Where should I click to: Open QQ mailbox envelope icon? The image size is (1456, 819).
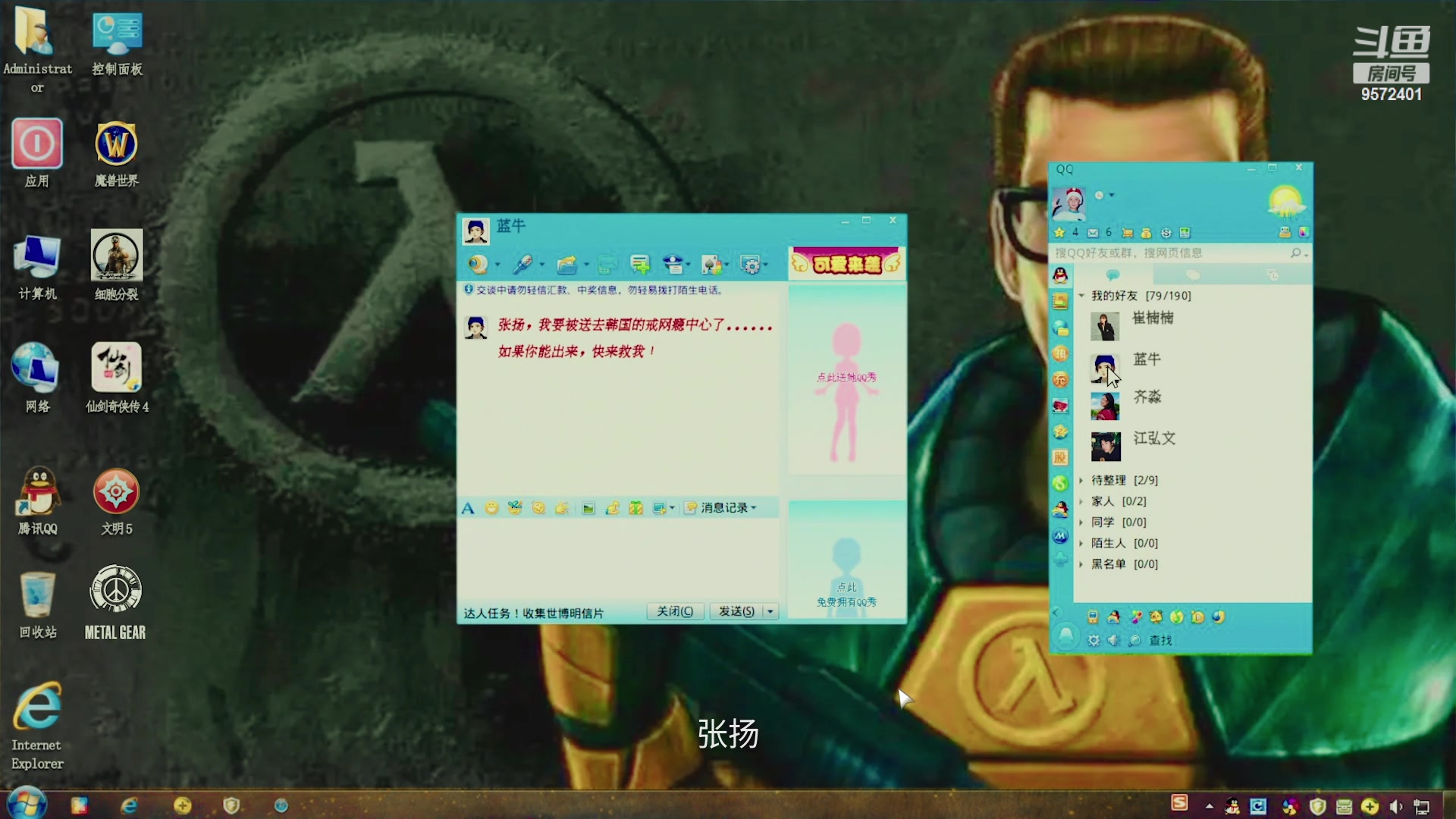click(1093, 233)
